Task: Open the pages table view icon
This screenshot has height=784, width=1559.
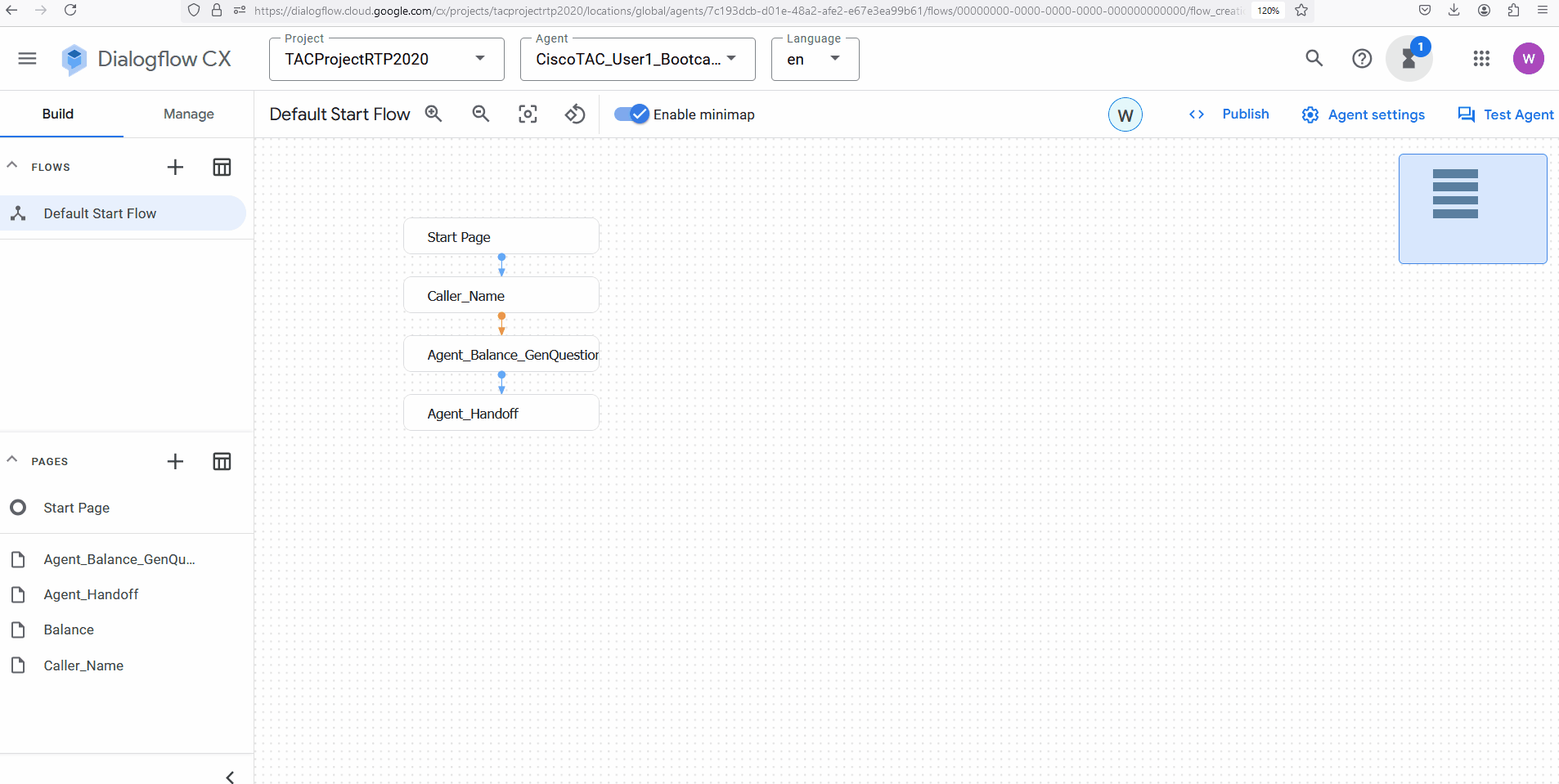Action: pyautogui.click(x=222, y=461)
